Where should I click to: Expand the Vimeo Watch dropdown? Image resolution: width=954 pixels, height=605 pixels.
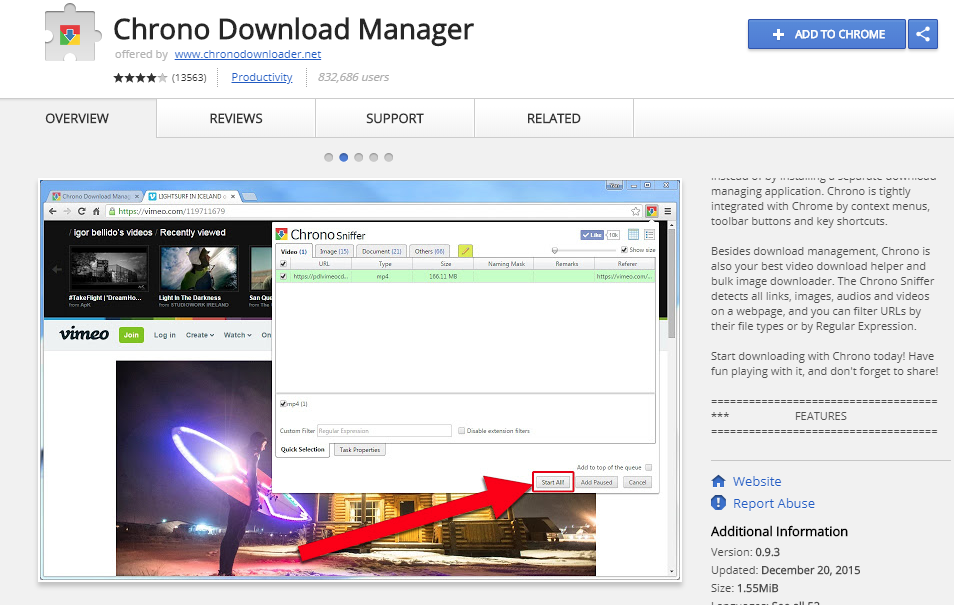(x=237, y=335)
